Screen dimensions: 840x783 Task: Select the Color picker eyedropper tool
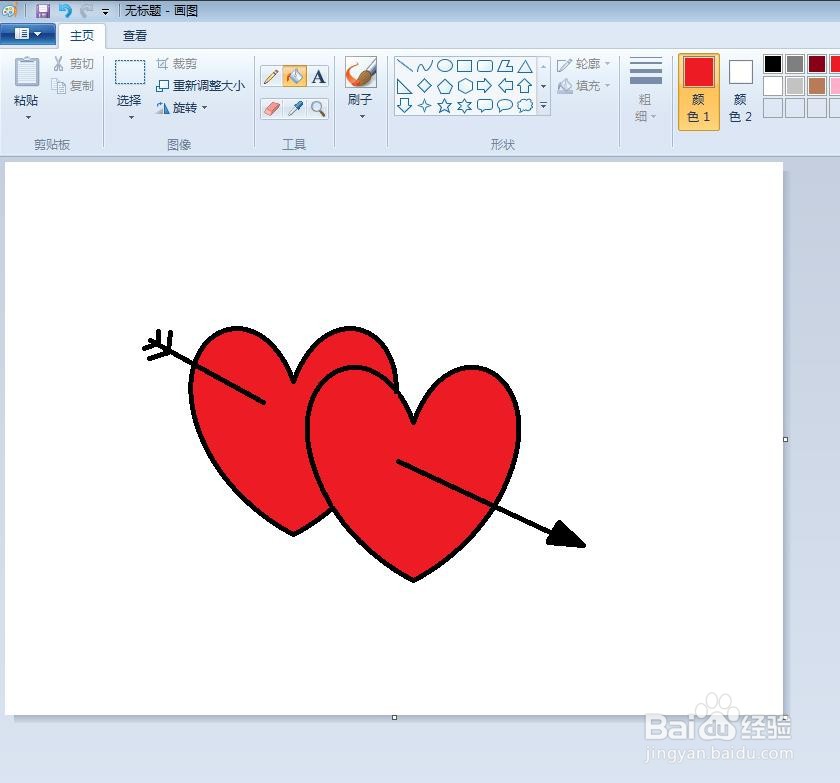295,109
